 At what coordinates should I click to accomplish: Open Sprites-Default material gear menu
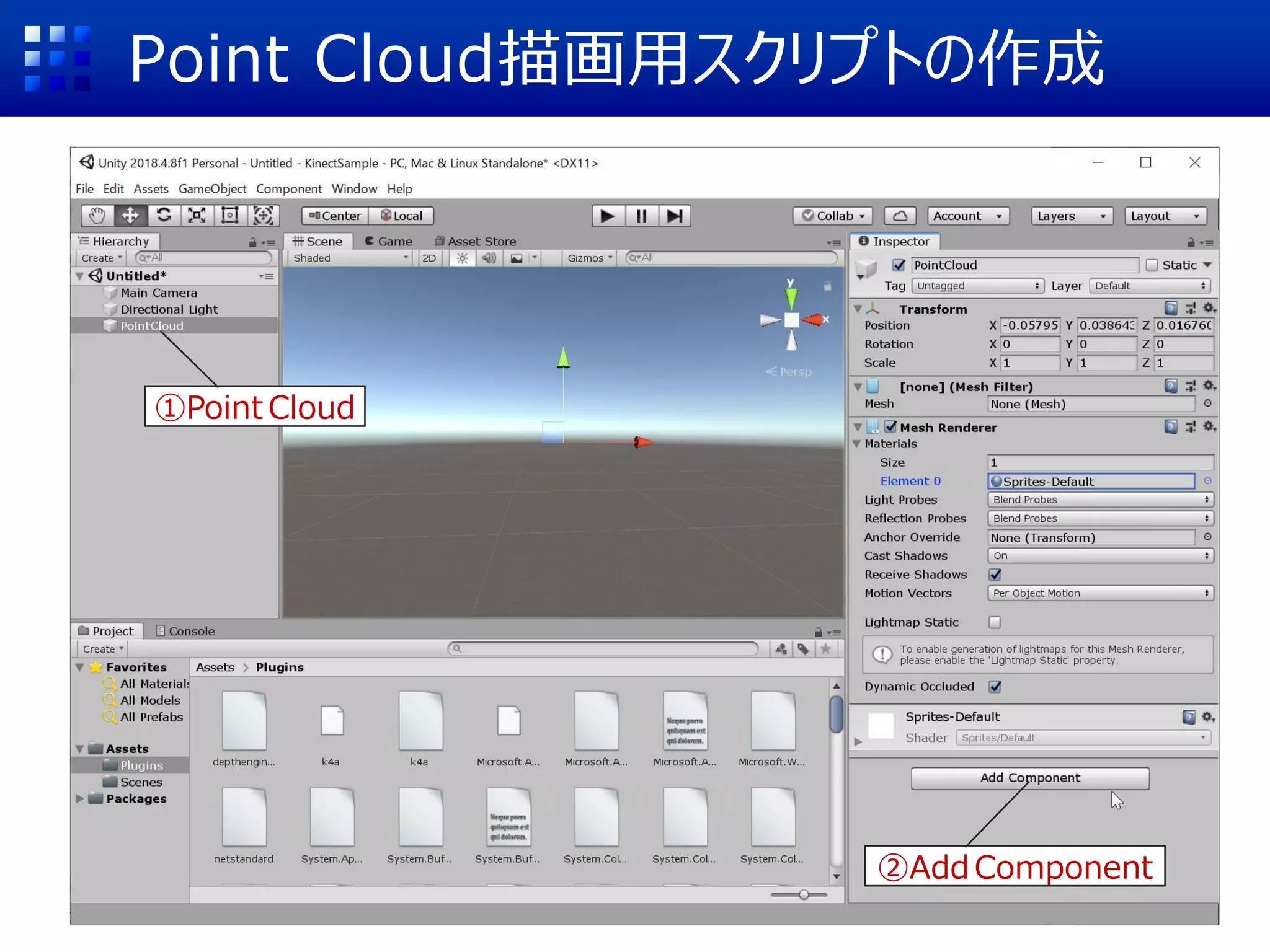pos(1208,717)
